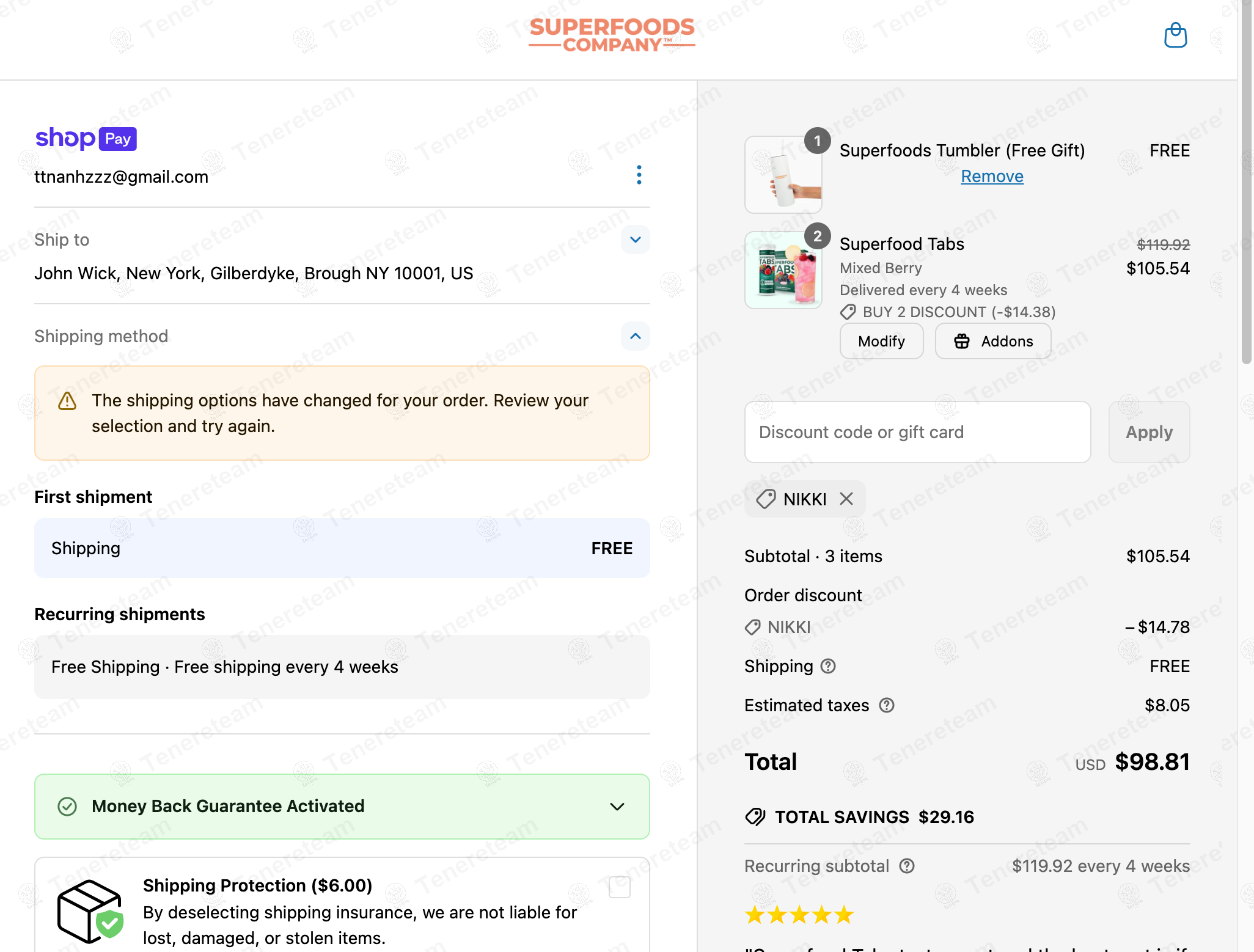
Task: Click the shipping options warning triangle icon
Action: pos(67,401)
